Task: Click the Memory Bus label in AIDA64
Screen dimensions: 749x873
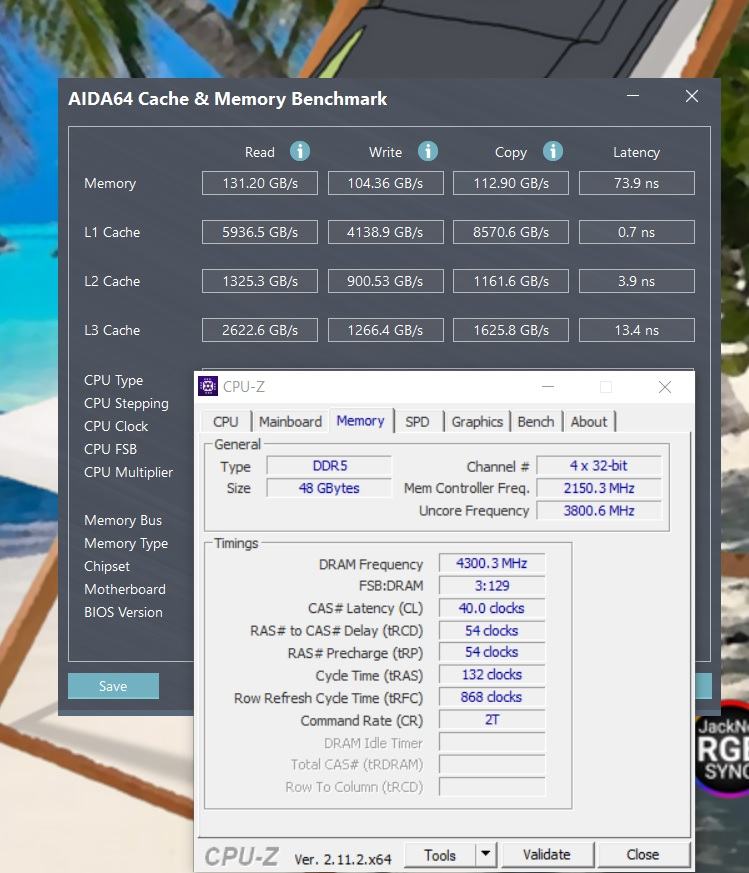Action: (x=123, y=520)
